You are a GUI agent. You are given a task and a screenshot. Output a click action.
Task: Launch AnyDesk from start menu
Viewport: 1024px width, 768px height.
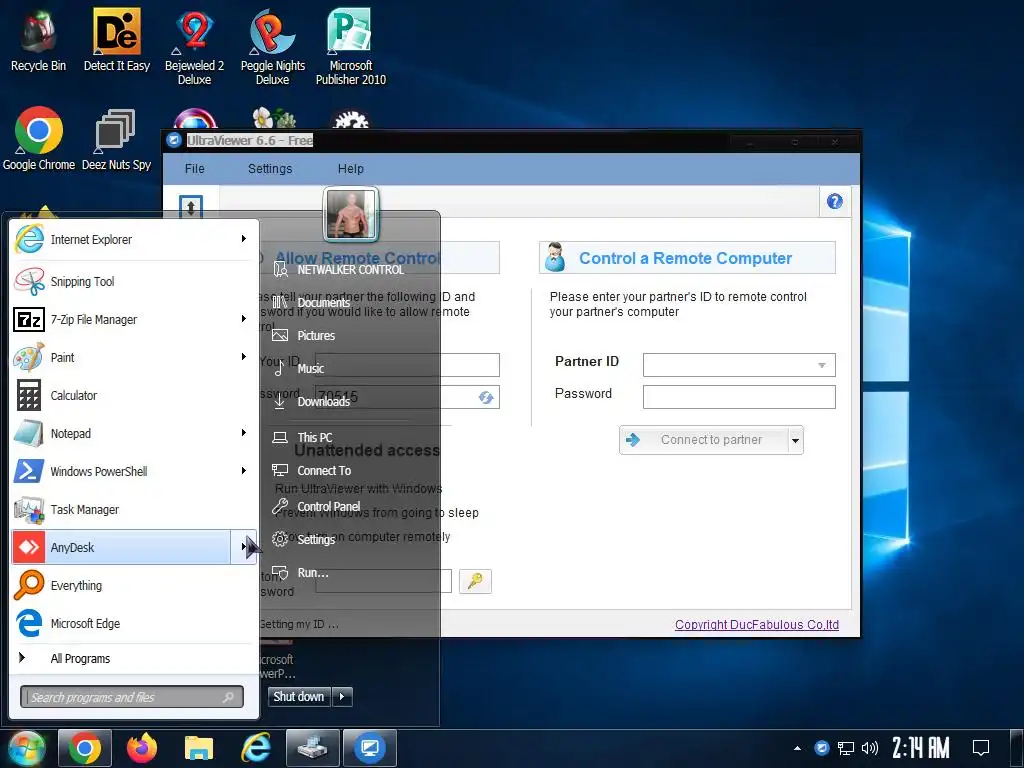click(x=121, y=547)
